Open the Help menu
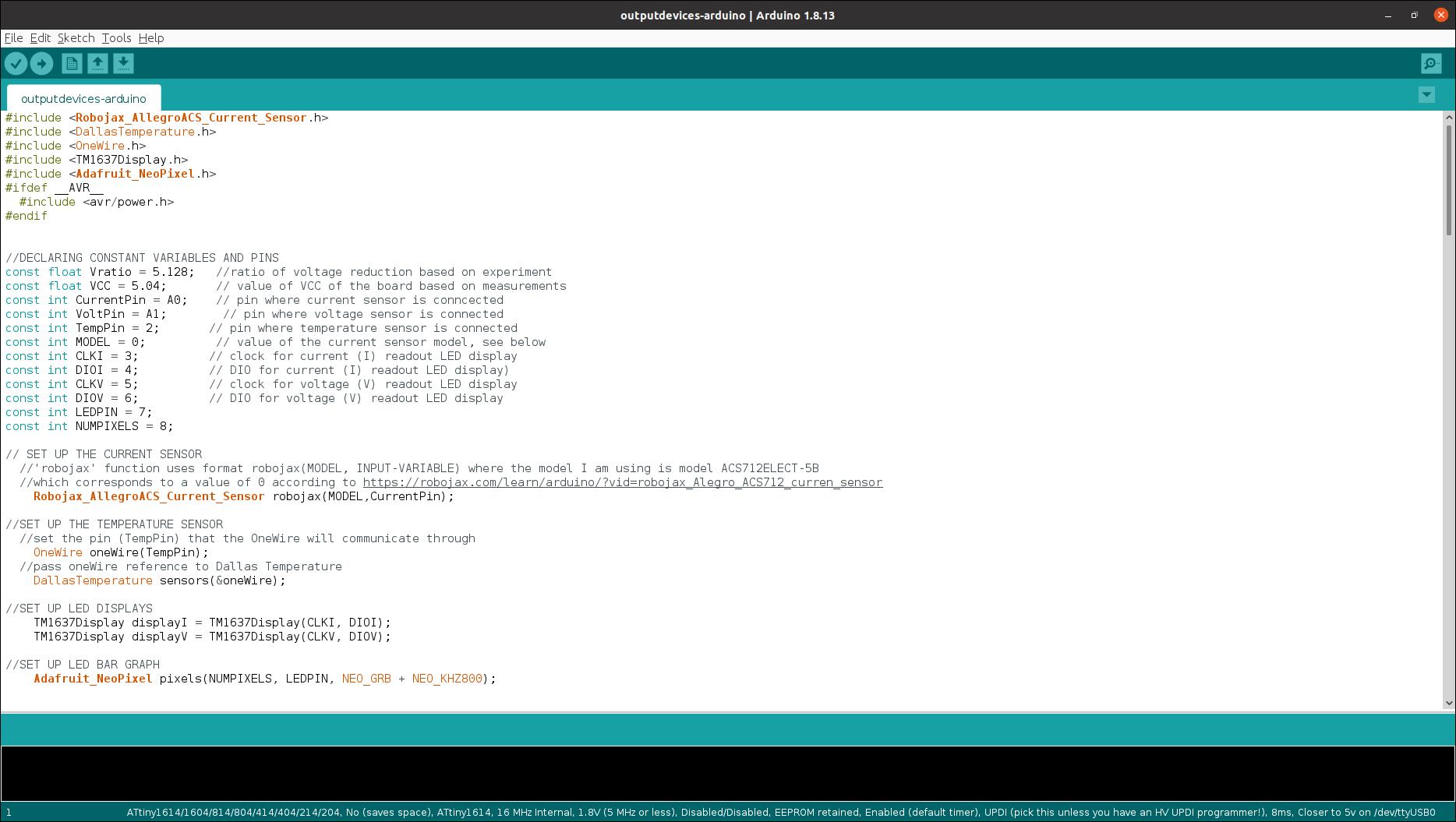This screenshot has height=822, width=1456. (x=151, y=38)
